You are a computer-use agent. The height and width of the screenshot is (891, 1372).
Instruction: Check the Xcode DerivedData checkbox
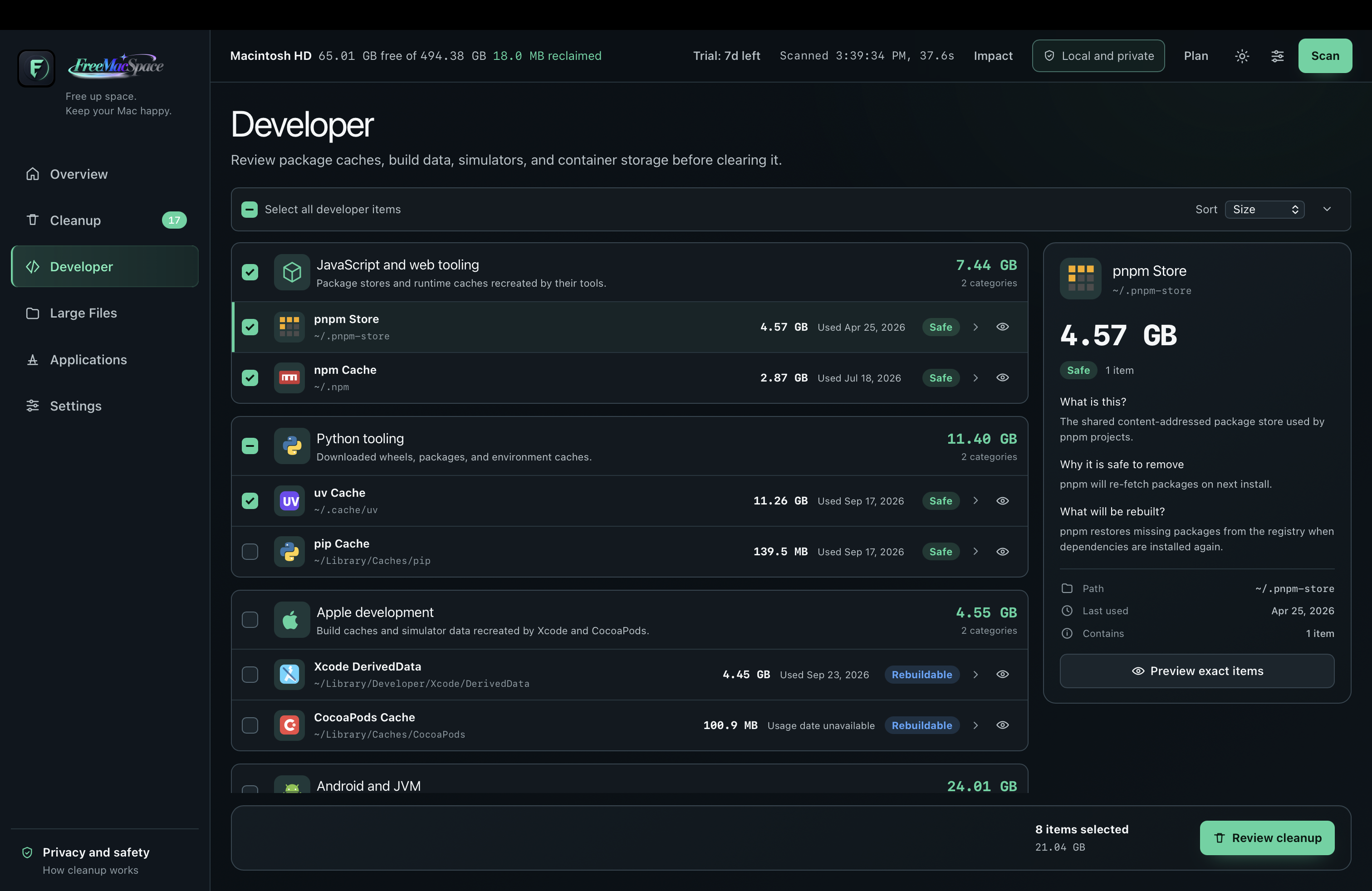point(250,674)
